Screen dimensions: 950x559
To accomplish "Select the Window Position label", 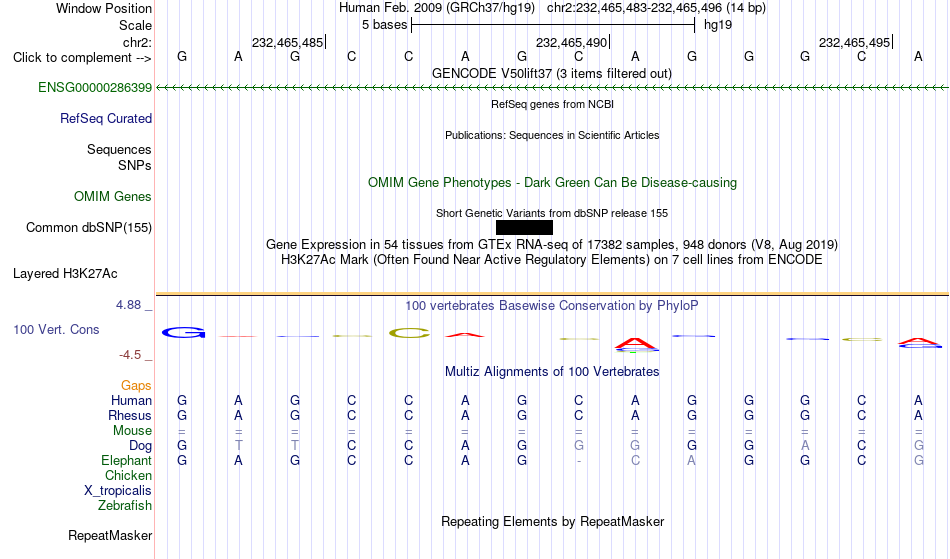I will (104, 8).
